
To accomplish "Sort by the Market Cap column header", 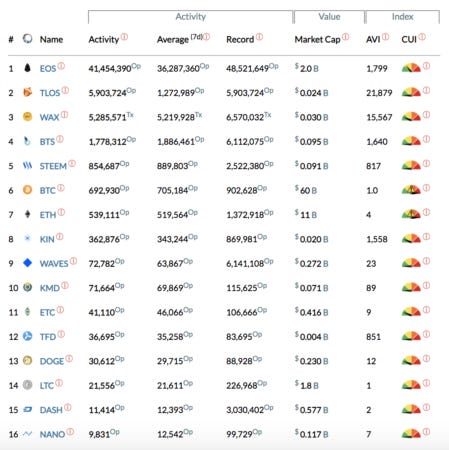I will click(317, 40).
